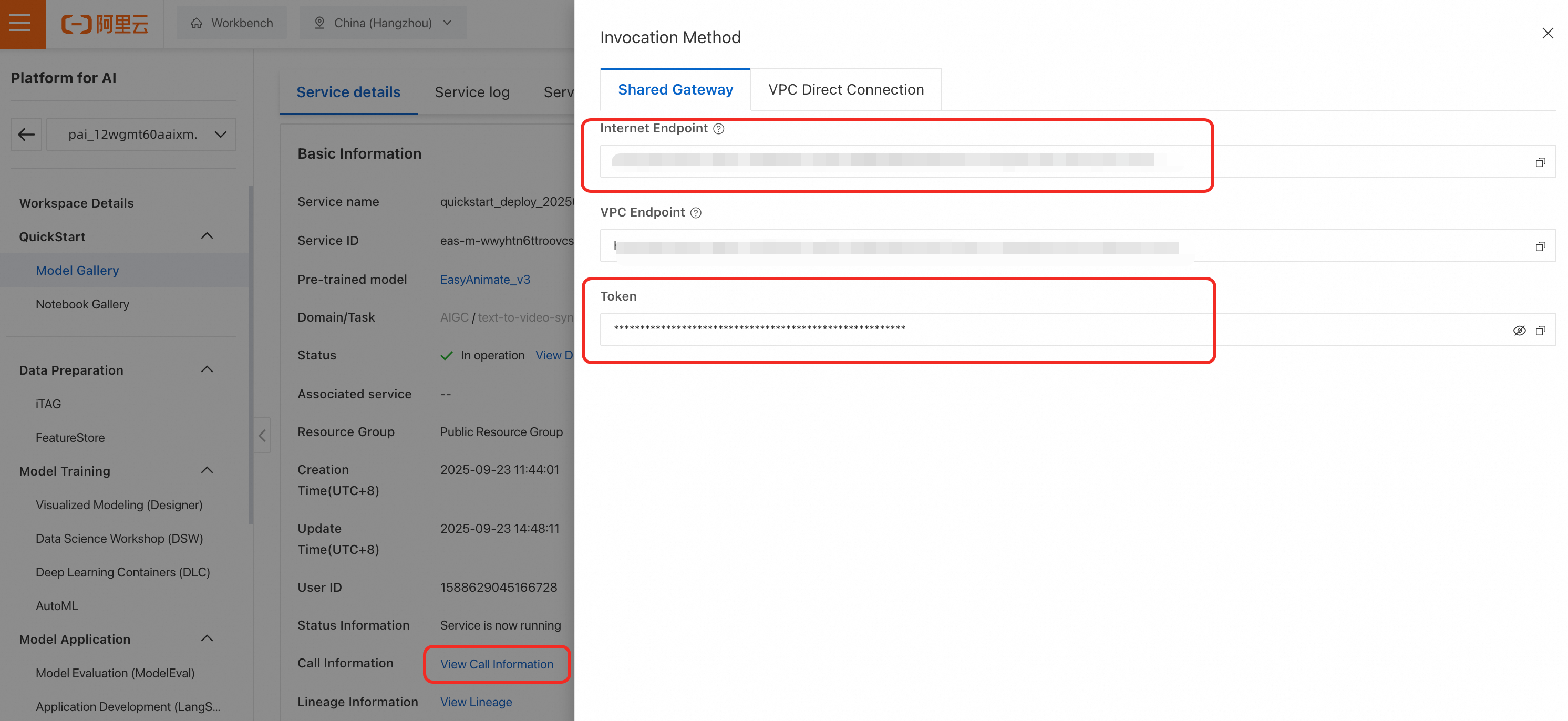This screenshot has width=1568, height=721.
Task: Toggle Token visibility eye icon
Action: (x=1519, y=331)
